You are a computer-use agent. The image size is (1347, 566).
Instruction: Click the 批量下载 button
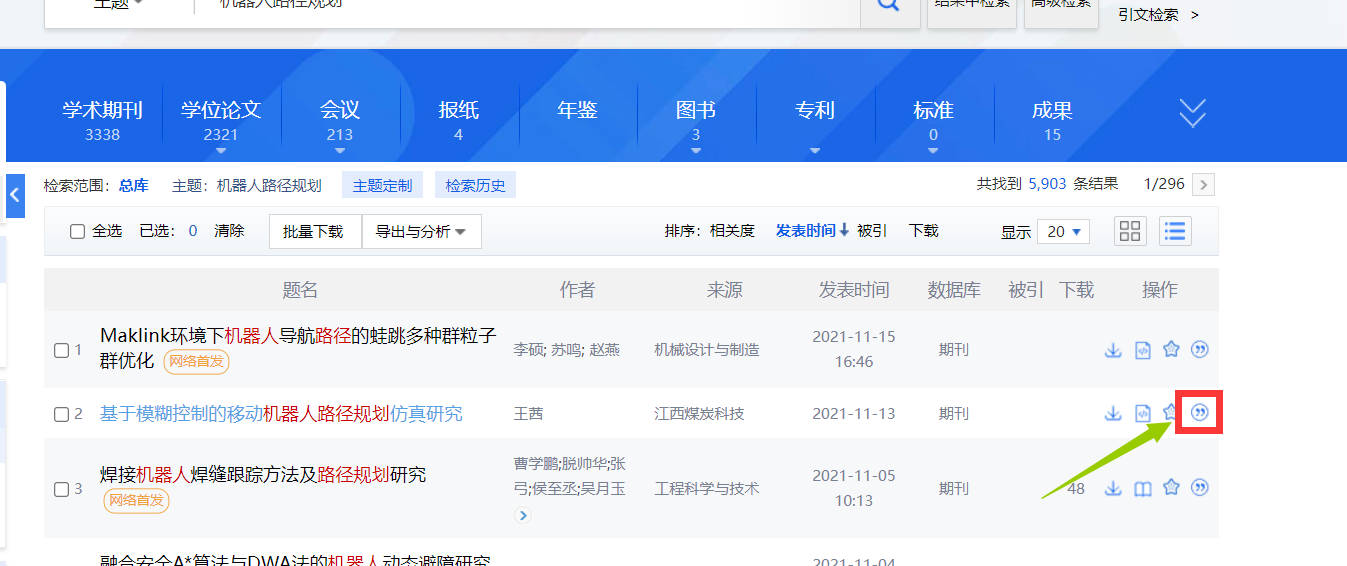(314, 231)
